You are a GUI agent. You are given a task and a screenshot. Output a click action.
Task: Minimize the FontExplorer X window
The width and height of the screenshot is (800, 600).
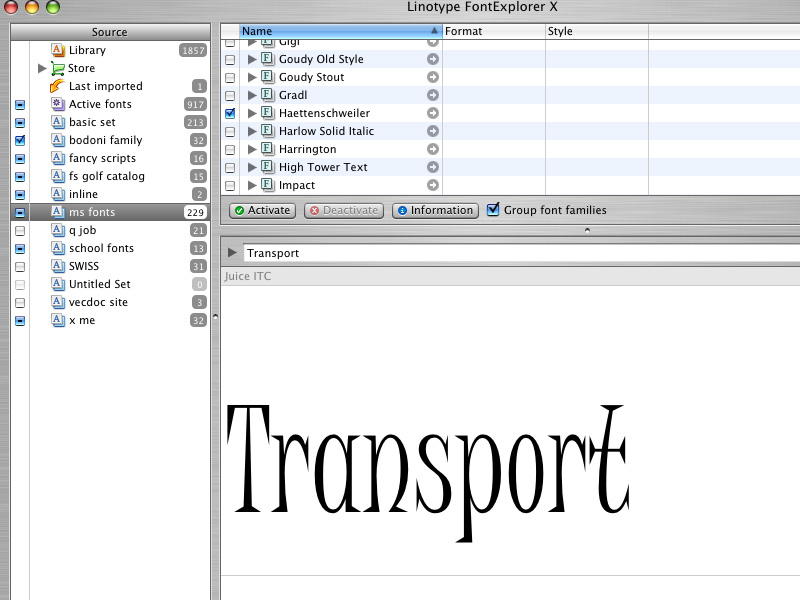[32, 6]
